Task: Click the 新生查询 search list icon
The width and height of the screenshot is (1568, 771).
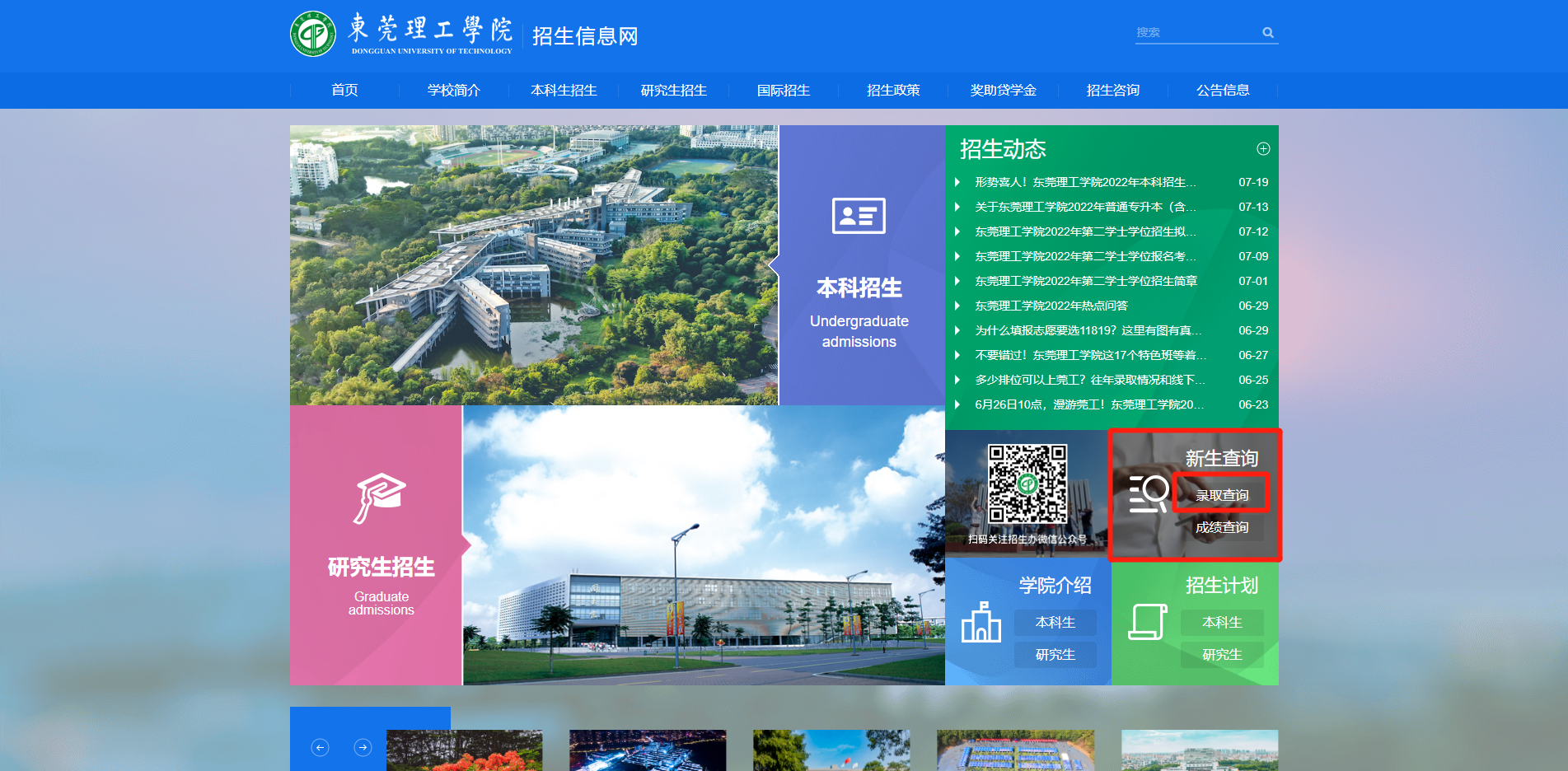Action: (1148, 494)
